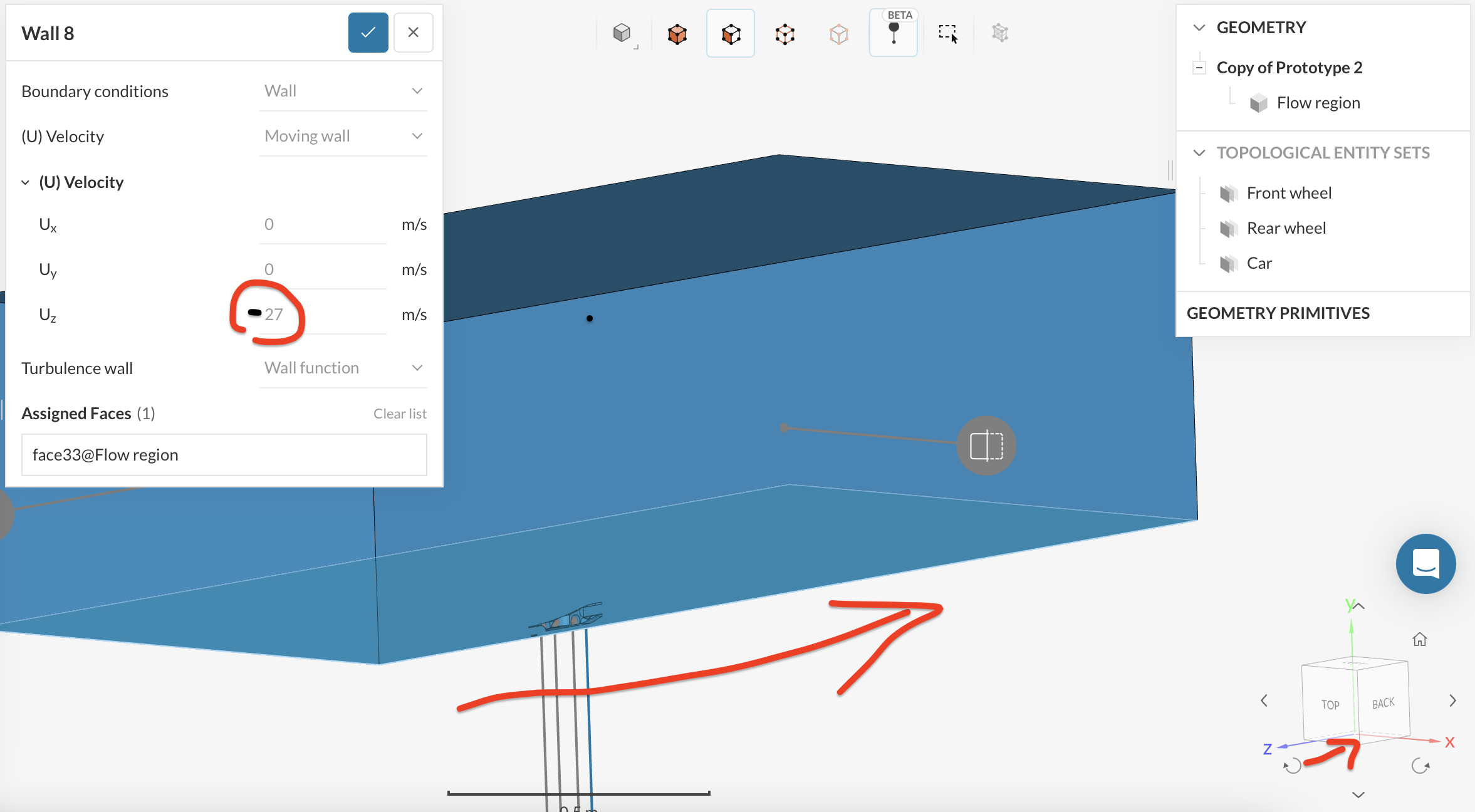Pick the node selection mode icon
1475x812 pixels.
(x=838, y=33)
